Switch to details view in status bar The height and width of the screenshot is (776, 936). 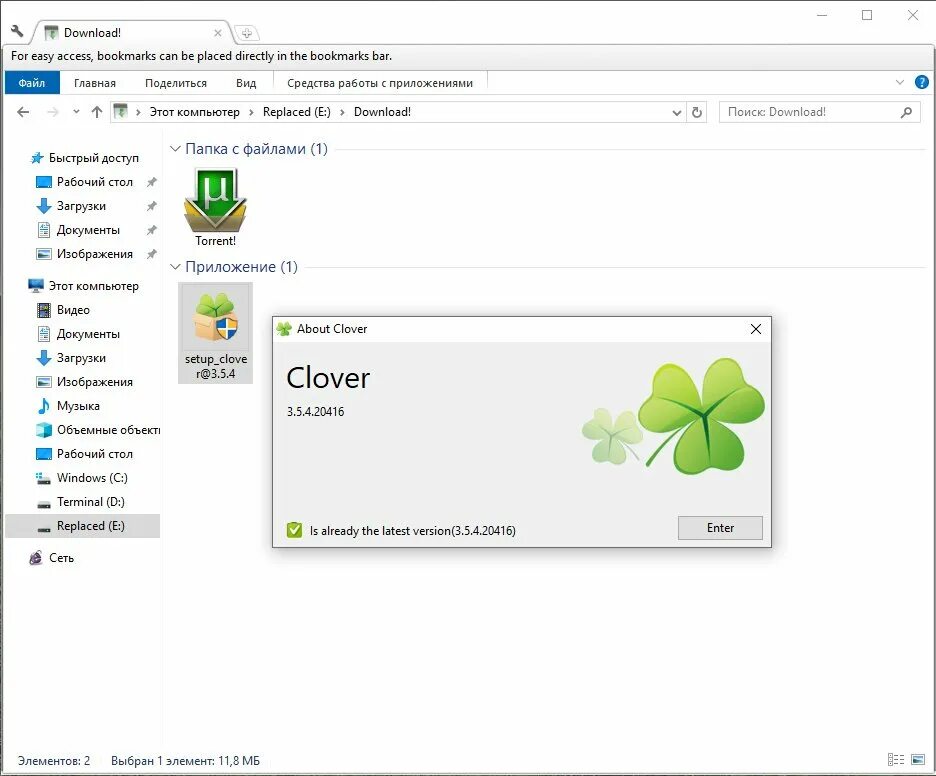(895, 759)
